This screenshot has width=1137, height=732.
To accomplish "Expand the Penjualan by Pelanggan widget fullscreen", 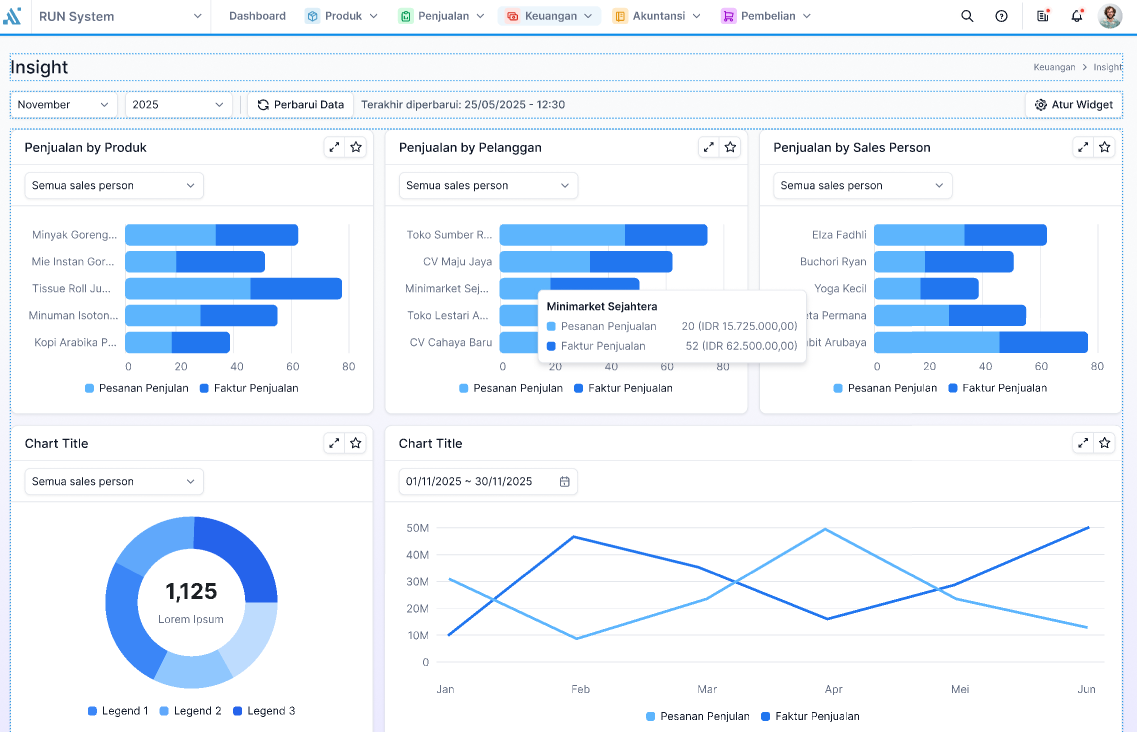I will [708, 147].
